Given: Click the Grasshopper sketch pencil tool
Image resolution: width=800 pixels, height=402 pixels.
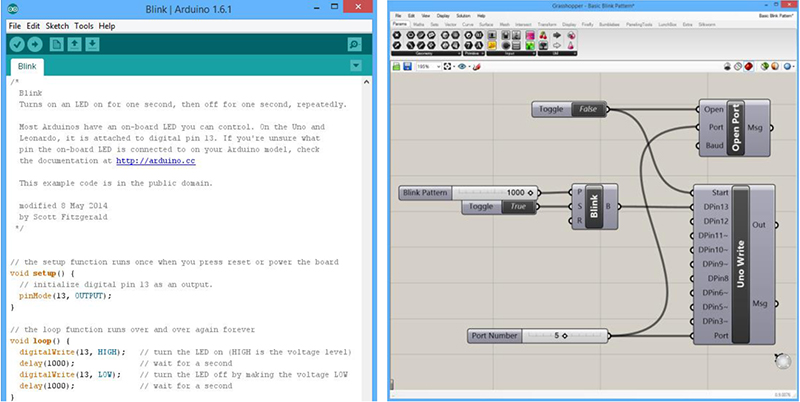Looking at the screenshot, I should coord(477,66).
